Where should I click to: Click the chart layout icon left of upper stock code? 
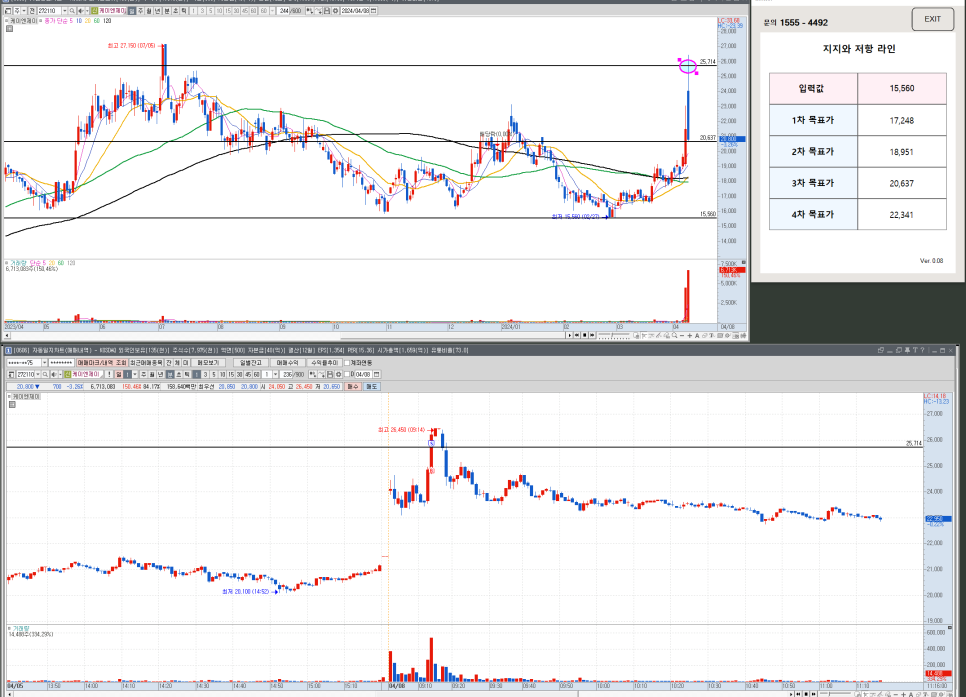(x=7, y=11)
